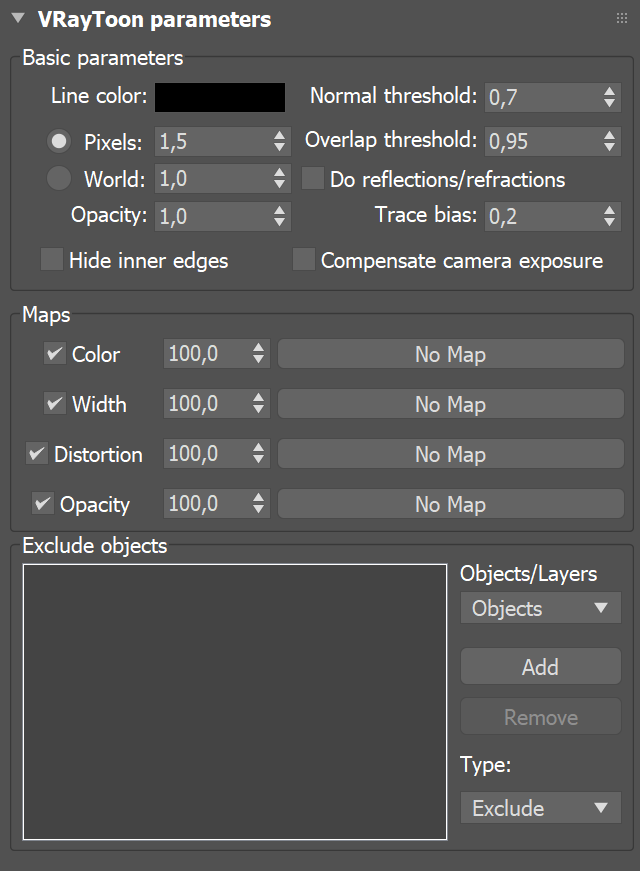Assign a map to the Opacity slot
Viewport: 640px width, 871px height.
tap(450, 504)
